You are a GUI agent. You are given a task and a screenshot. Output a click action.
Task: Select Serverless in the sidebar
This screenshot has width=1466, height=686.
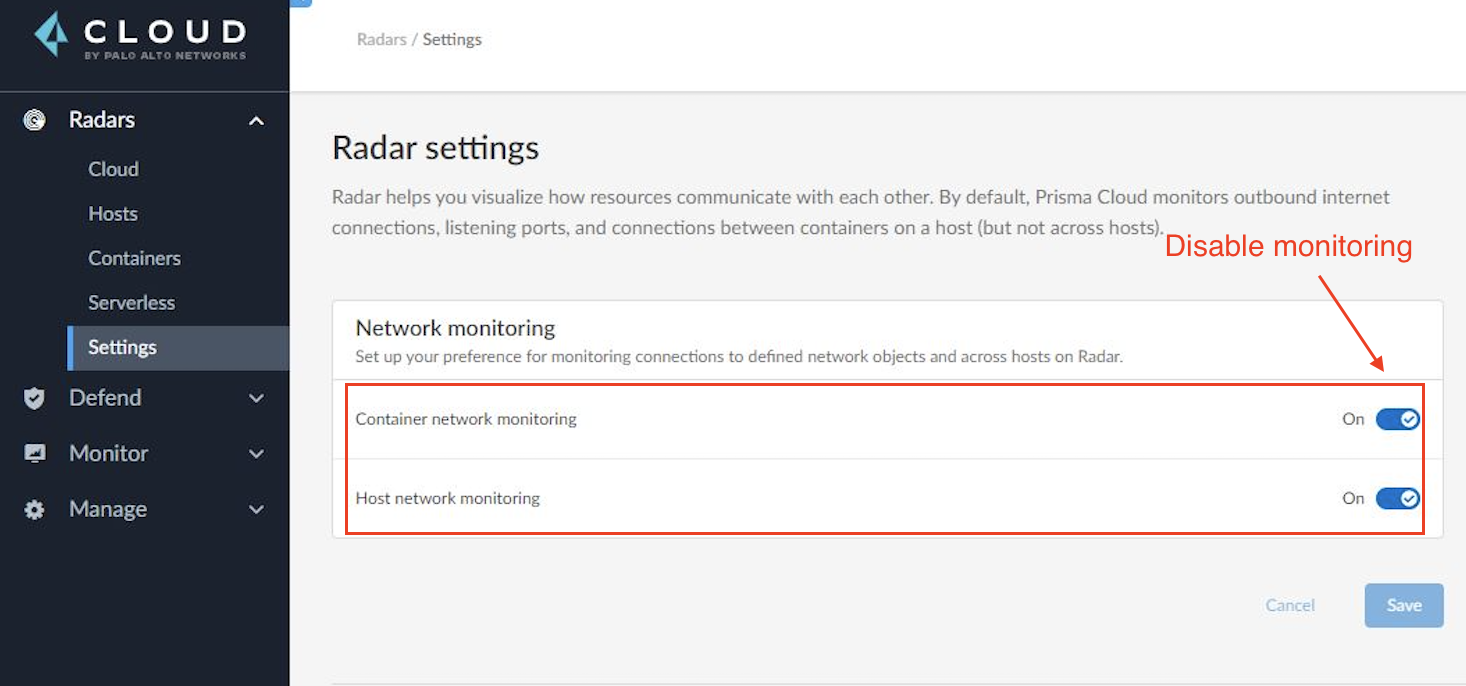[131, 303]
